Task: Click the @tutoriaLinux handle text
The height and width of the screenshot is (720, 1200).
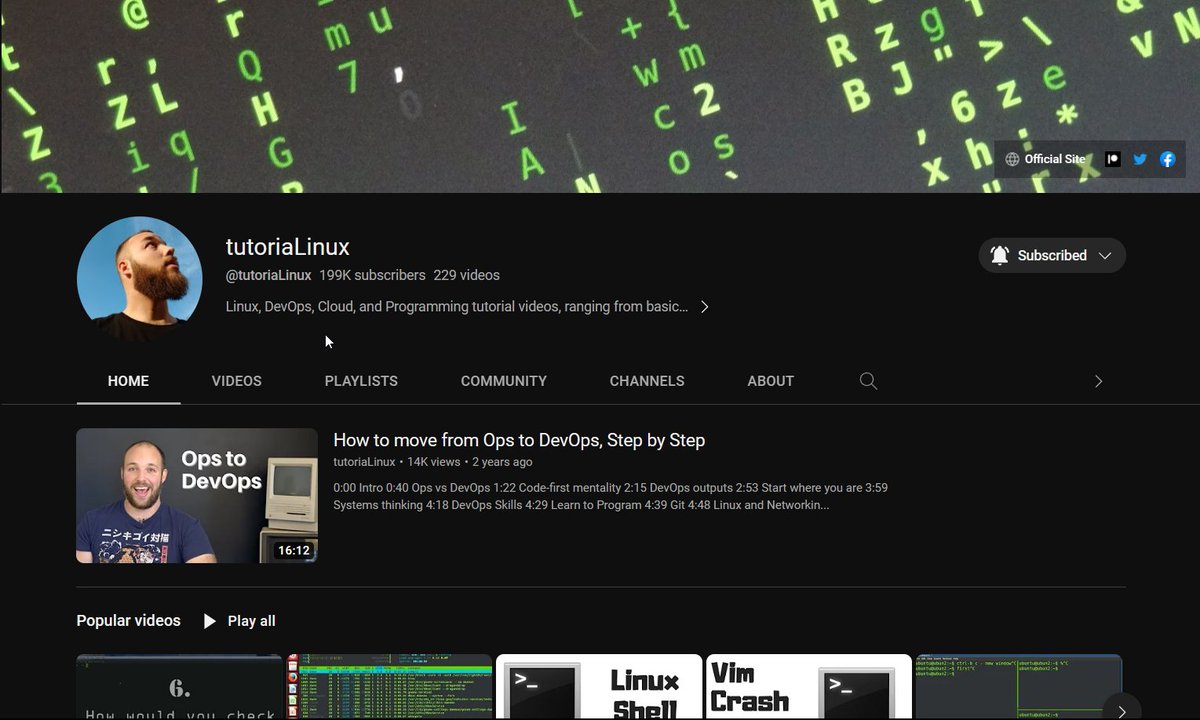Action: click(269, 275)
